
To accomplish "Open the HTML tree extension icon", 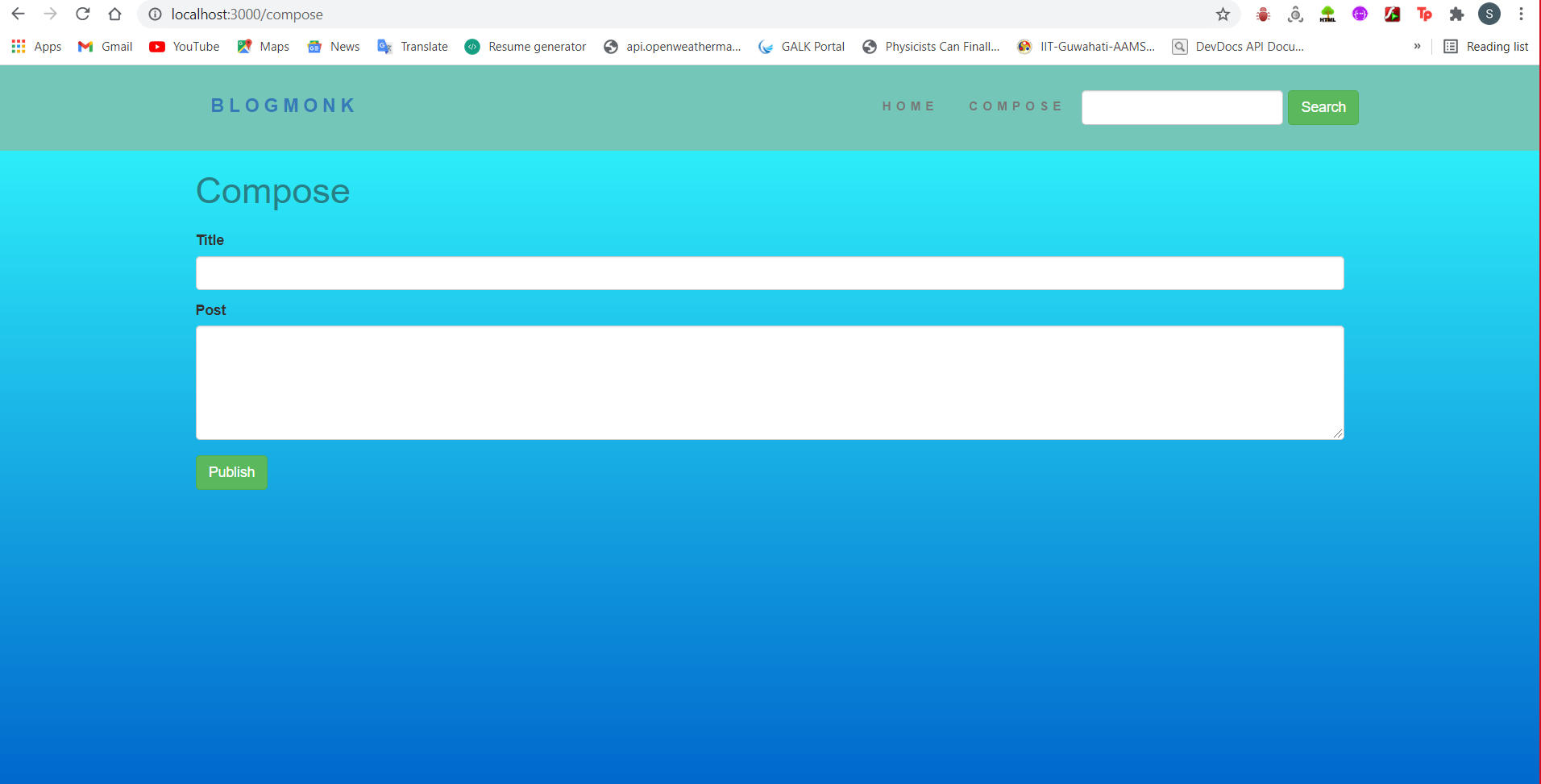I will tap(1327, 14).
